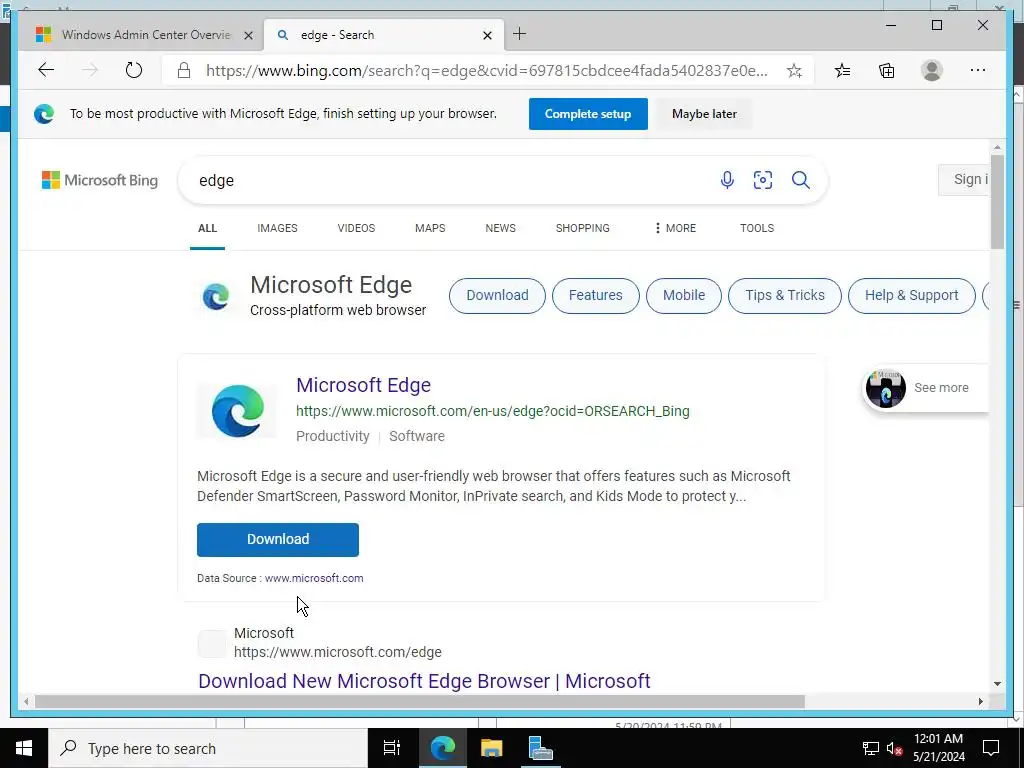
Task: Switch to VIDEOS search results
Action: click(356, 228)
